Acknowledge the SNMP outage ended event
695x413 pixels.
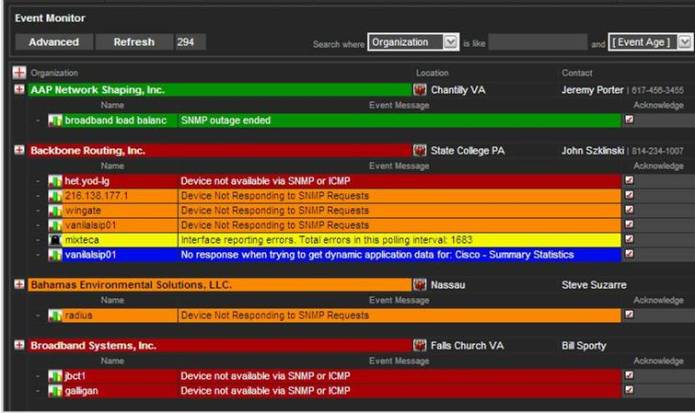(629, 119)
